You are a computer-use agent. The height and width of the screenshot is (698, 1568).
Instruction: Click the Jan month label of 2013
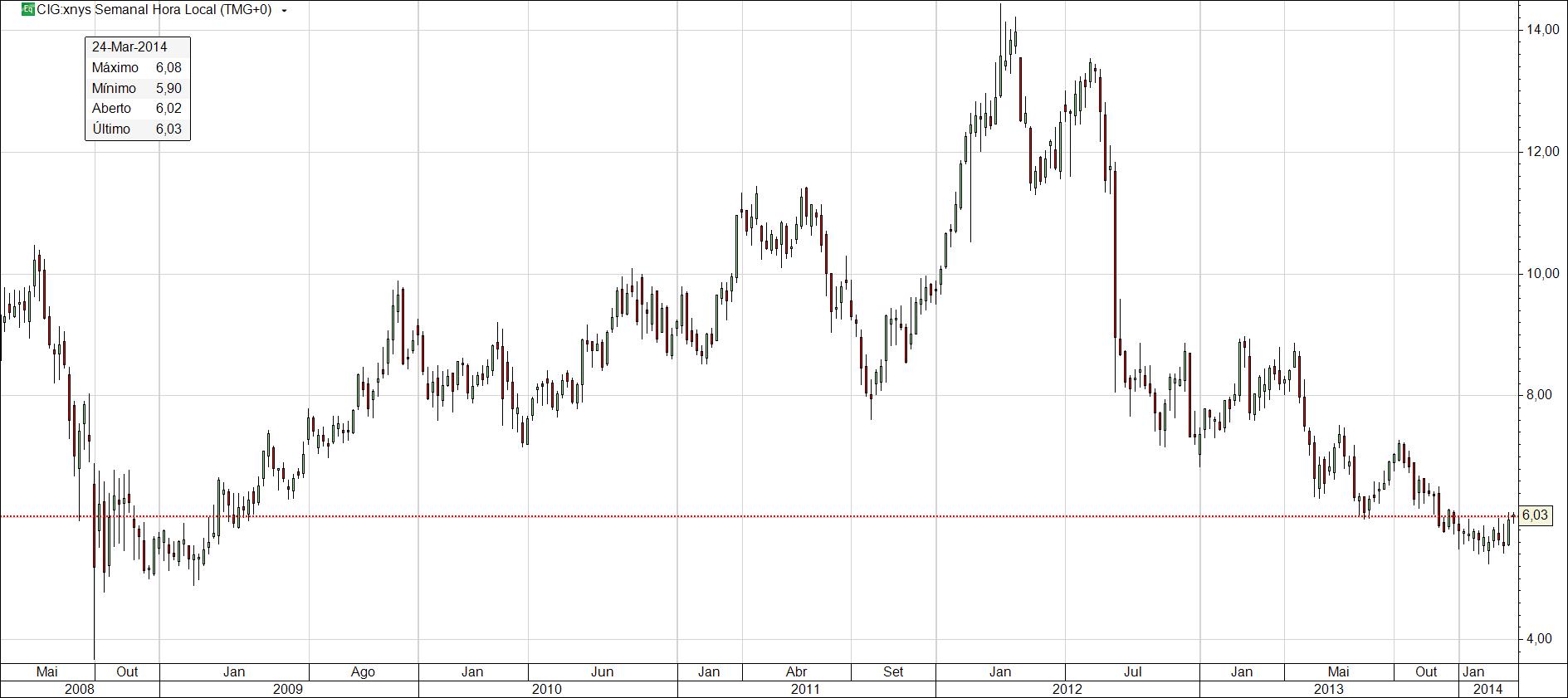pos(1242,671)
